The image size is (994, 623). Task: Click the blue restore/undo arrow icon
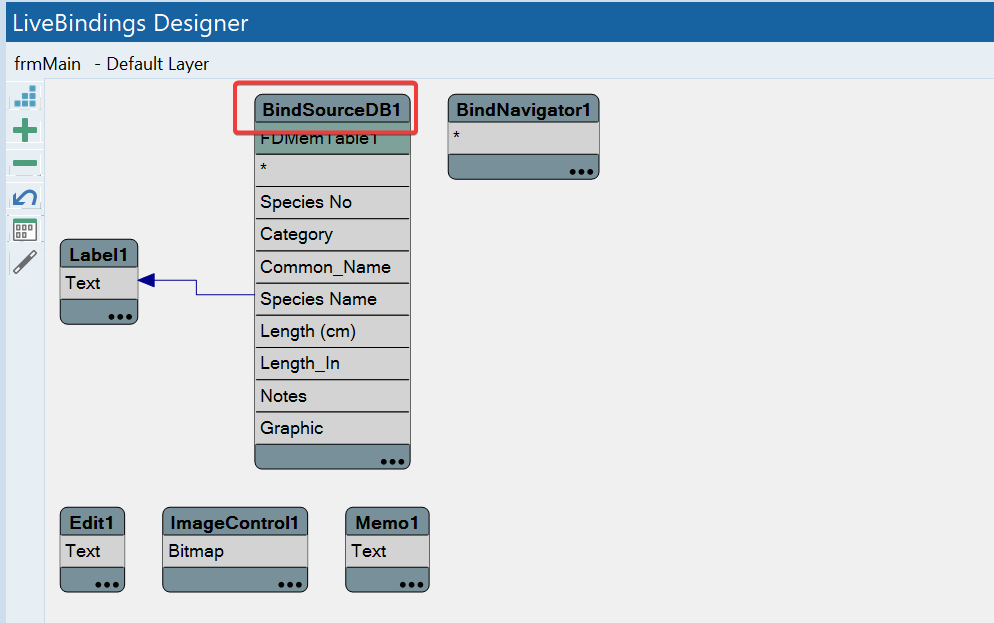click(x=25, y=197)
